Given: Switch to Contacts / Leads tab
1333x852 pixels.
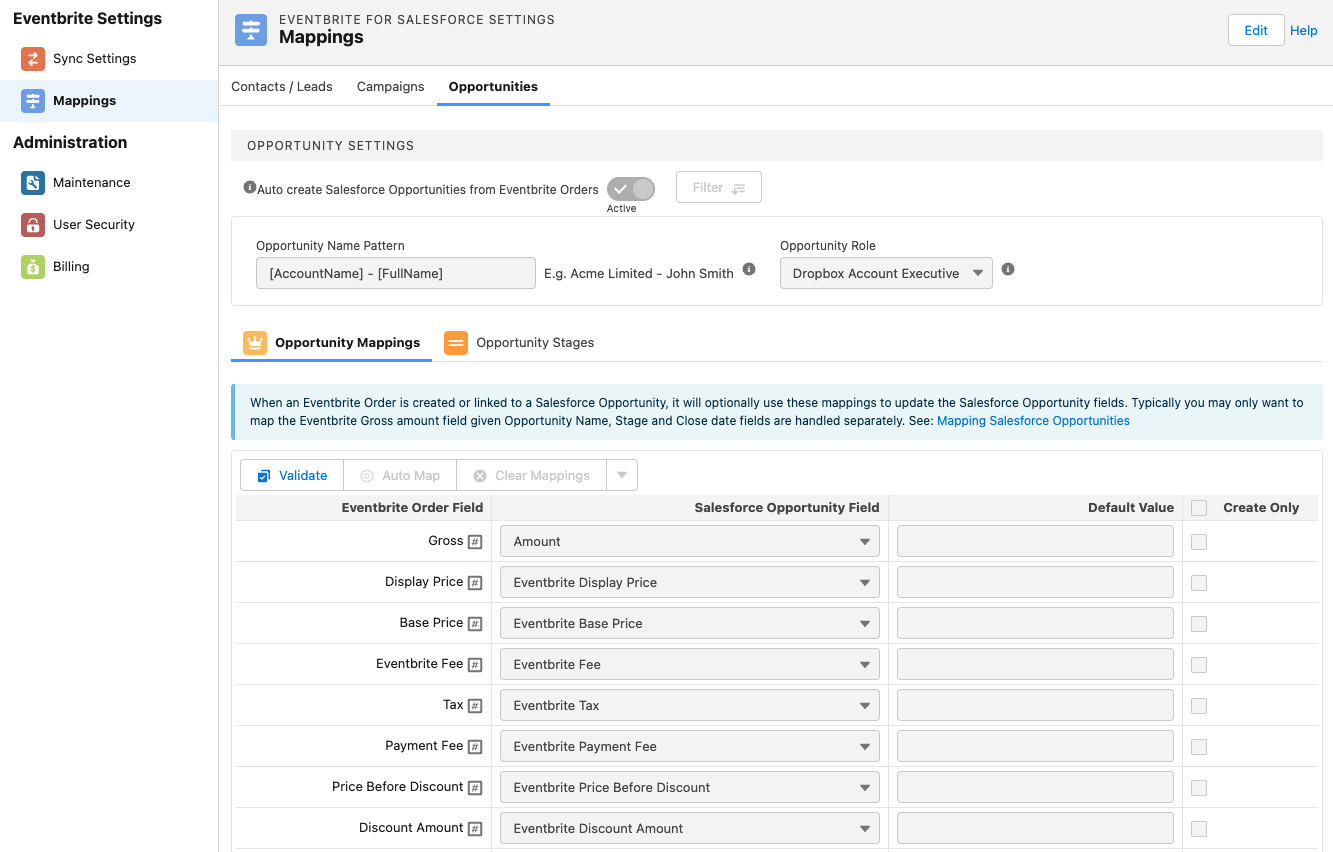Looking at the screenshot, I should [x=282, y=87].
